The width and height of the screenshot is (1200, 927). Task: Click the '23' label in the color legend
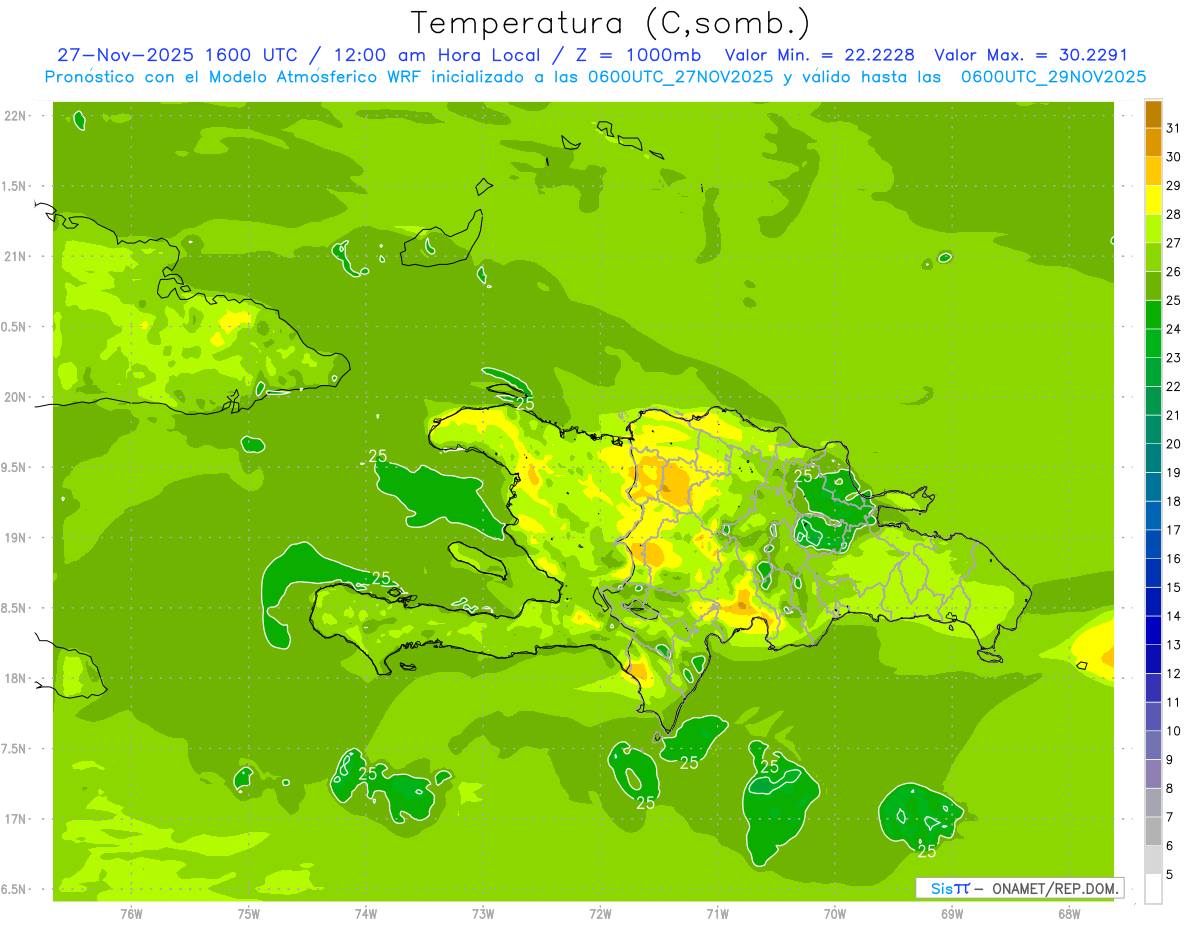tap(1174, 358)
